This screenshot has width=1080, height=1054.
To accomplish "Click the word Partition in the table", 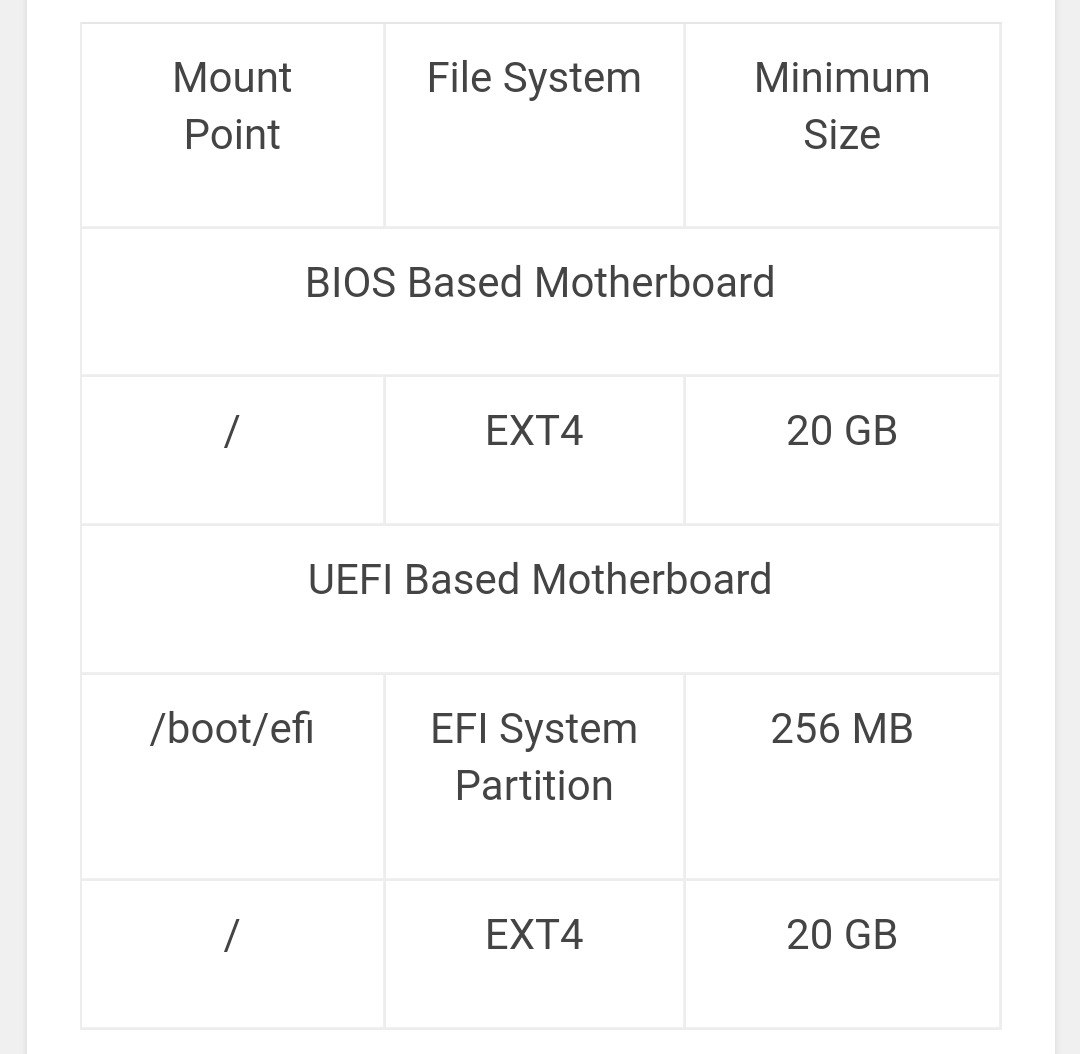I will (534, 786).
